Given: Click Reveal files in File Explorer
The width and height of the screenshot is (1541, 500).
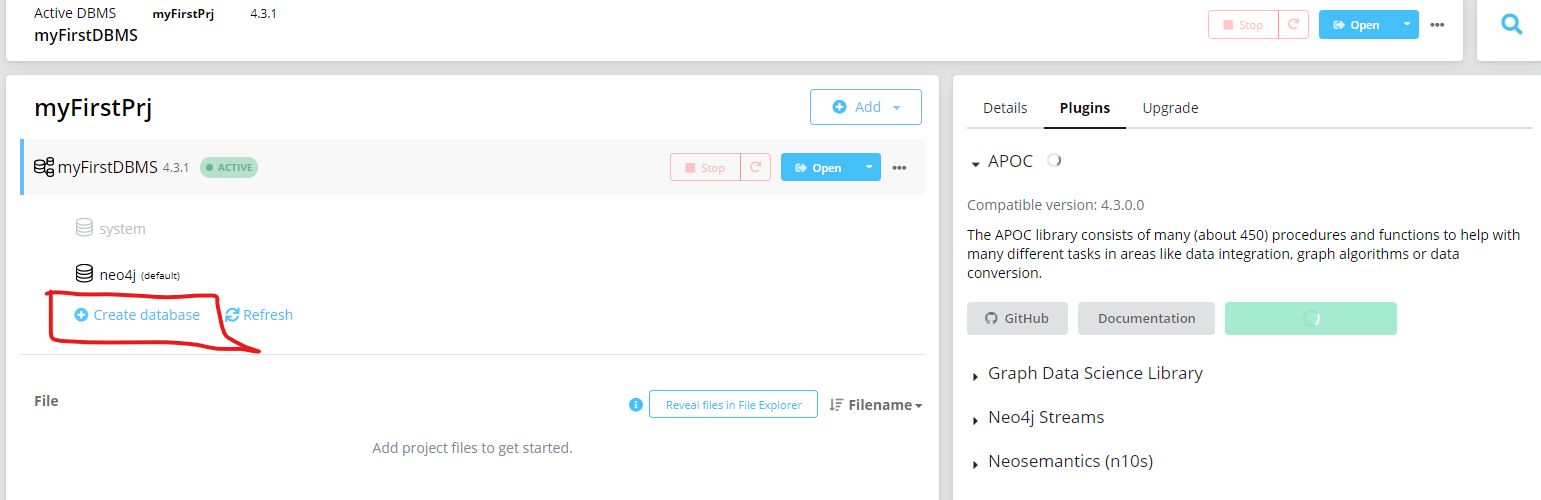Looking at the screenshot, I should (x=733, y=405).
